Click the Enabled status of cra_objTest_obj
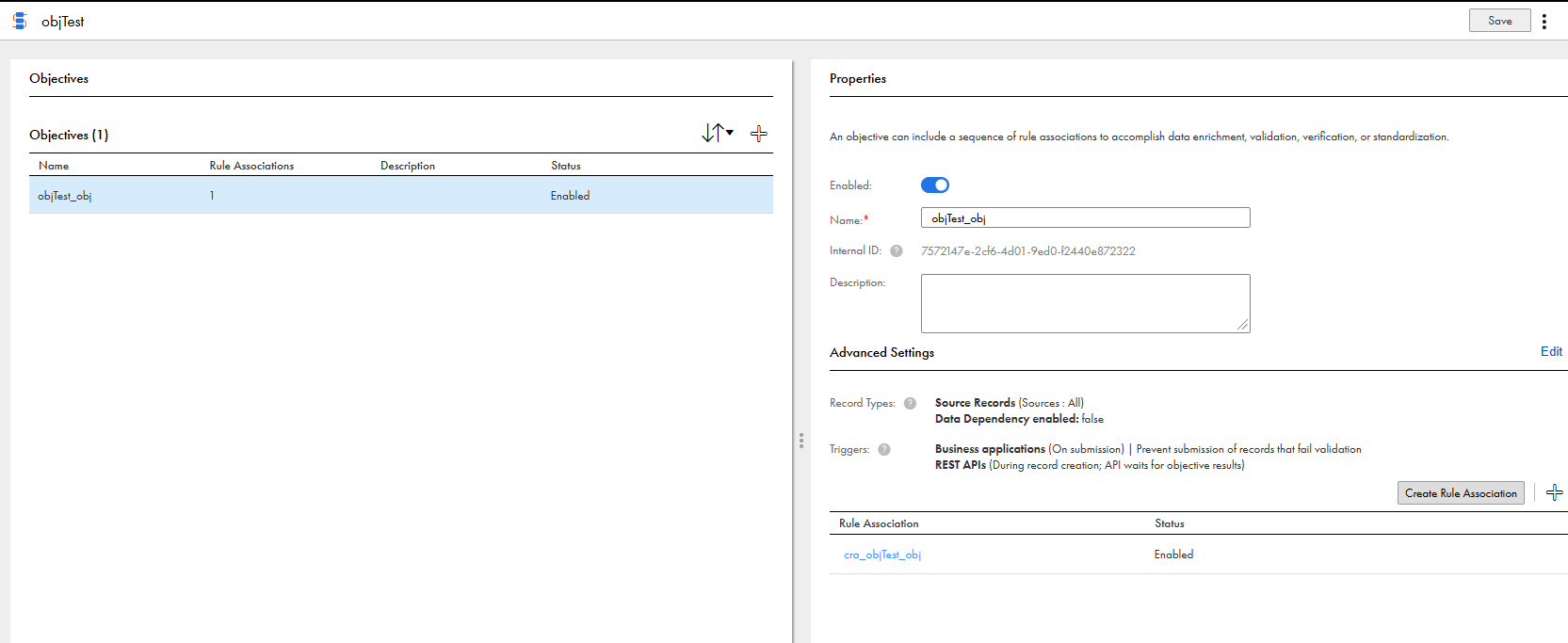This screenshot has width=1568, height=643. click(x=1173, y=555)
